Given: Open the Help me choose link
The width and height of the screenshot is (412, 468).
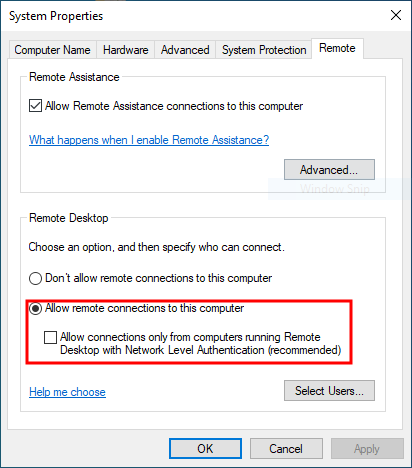Looking at the screenshot, I should pyautogui.click(x=67, y=392).
